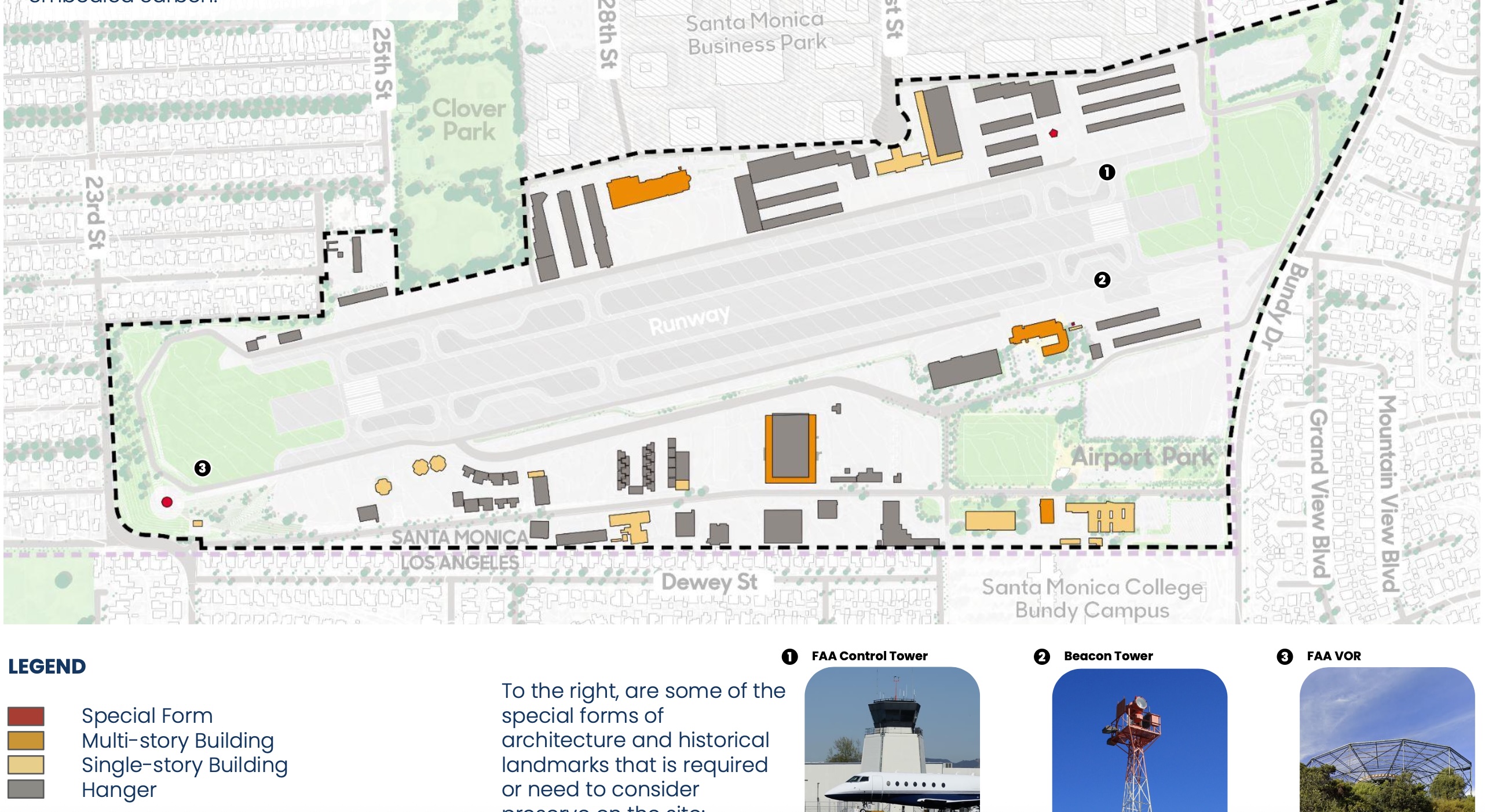This screenshot has height=812, width=1485.
Task: Click number 2 badge beside Beacon Tower caption
Action: pyautogui.click(x=1041, y=657)
